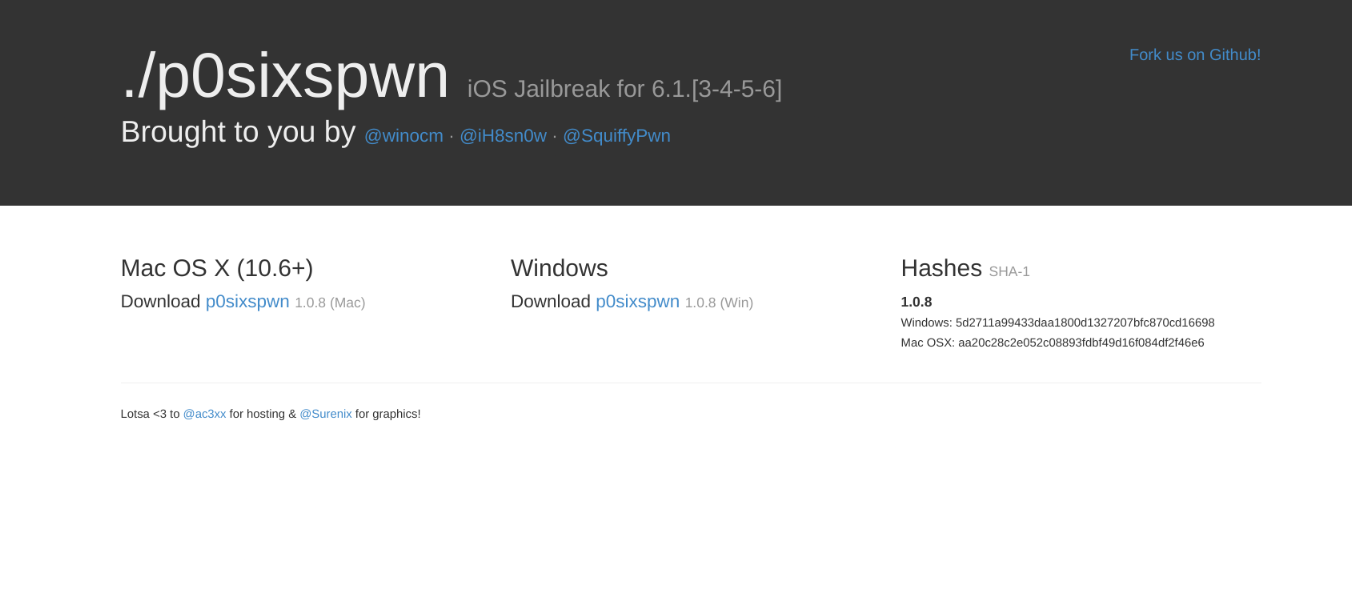Click the SHA-1 label beside Hashes

[x=1009, y=271]
